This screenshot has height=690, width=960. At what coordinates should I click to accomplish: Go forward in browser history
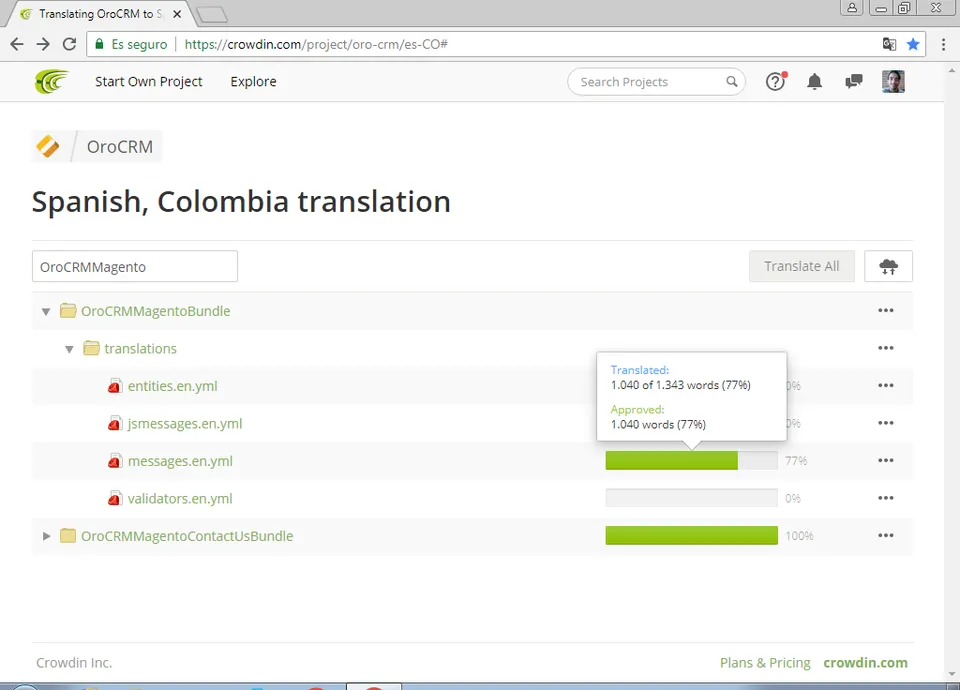pyautogui.click(x=43, y=44)
